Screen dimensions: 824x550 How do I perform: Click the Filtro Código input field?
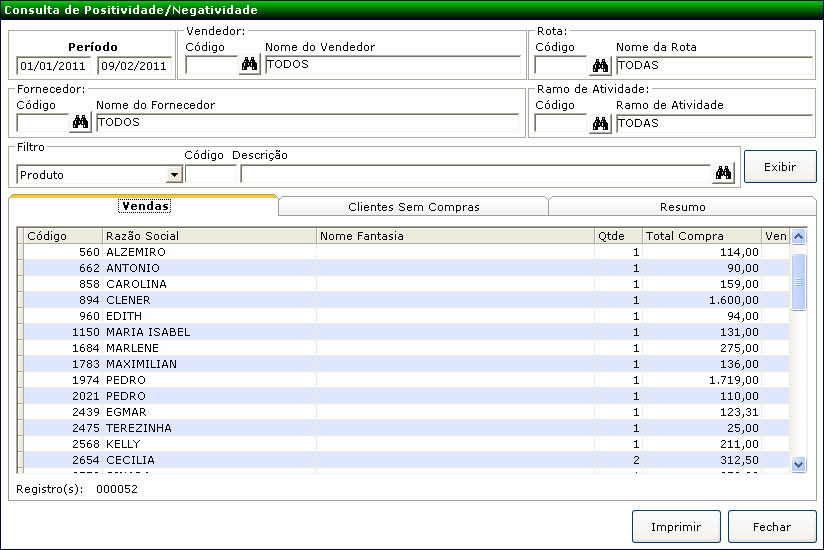coord(211,174)
